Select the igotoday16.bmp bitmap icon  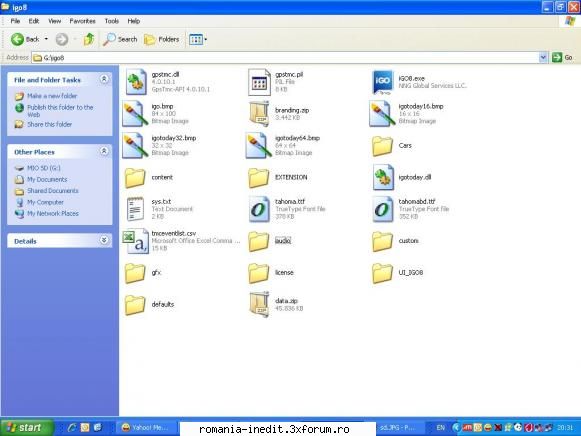pos(382,114)
